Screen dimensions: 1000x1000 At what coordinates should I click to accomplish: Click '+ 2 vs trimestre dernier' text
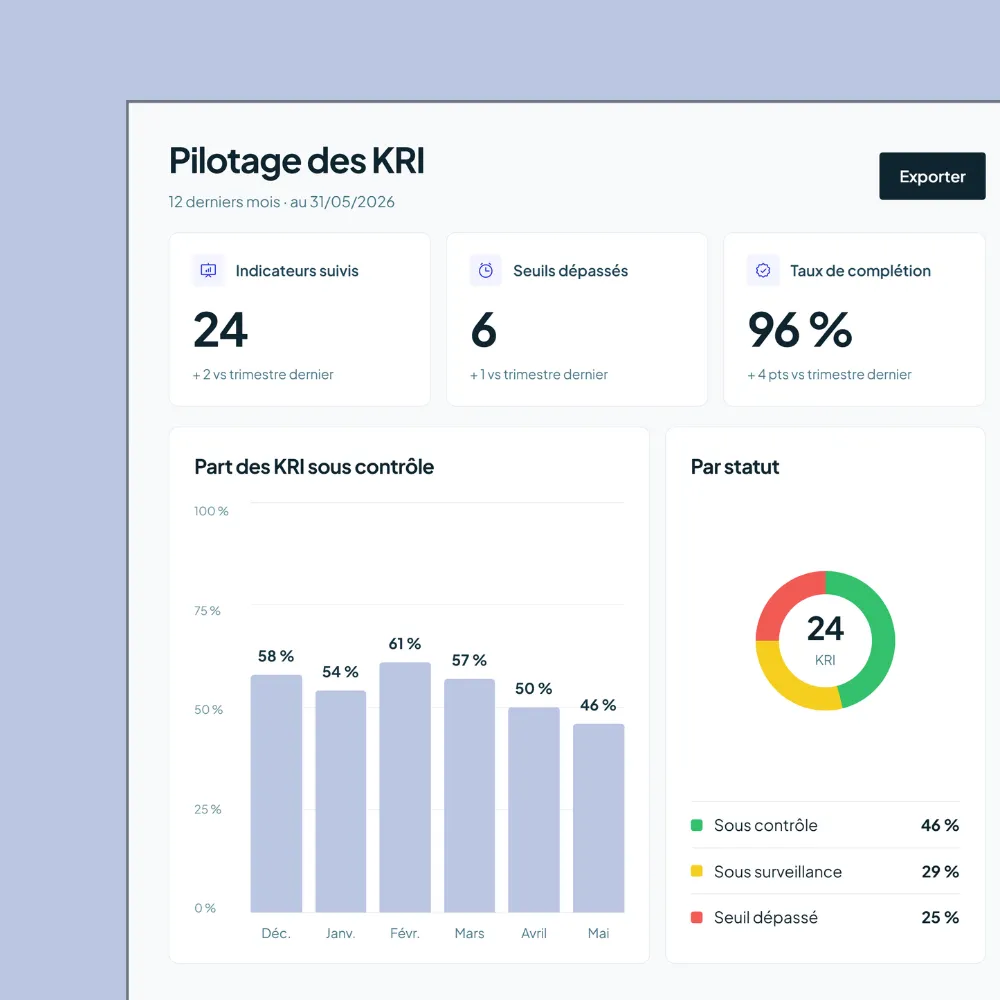[263, 374]
